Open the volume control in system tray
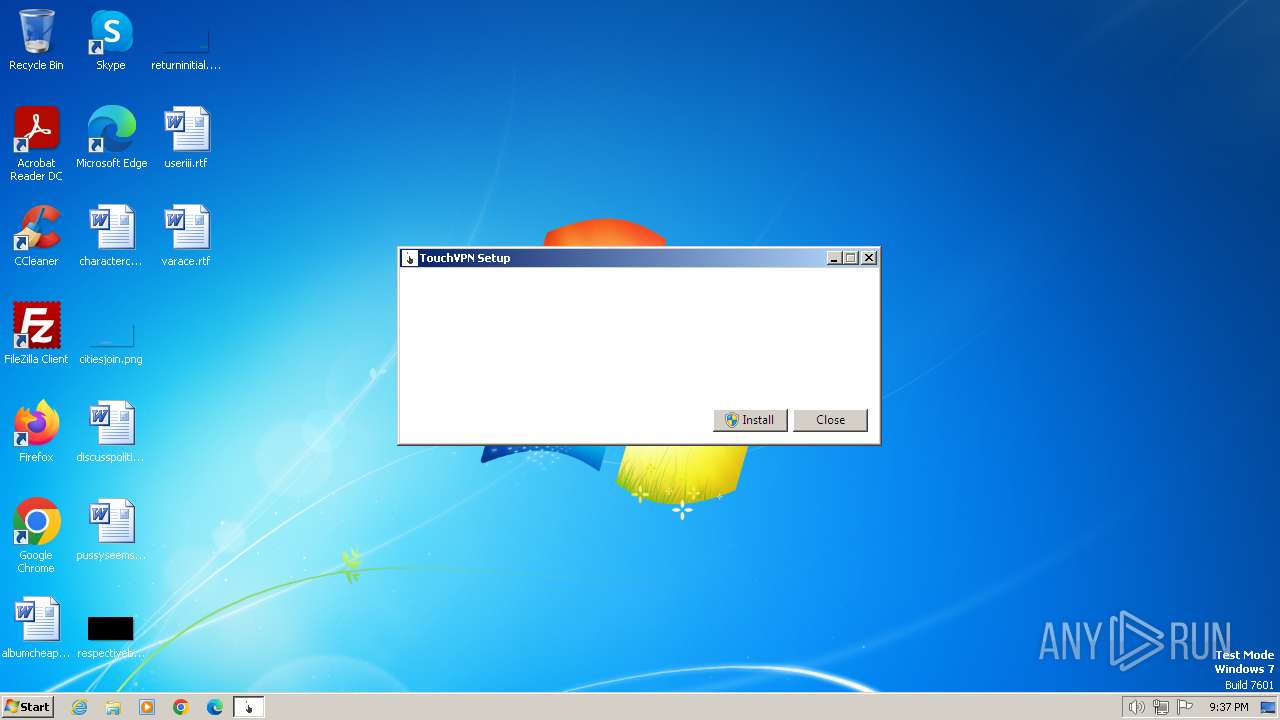Image resolution: width=1280 pixels, height=720 pixels. (1136, 707)
